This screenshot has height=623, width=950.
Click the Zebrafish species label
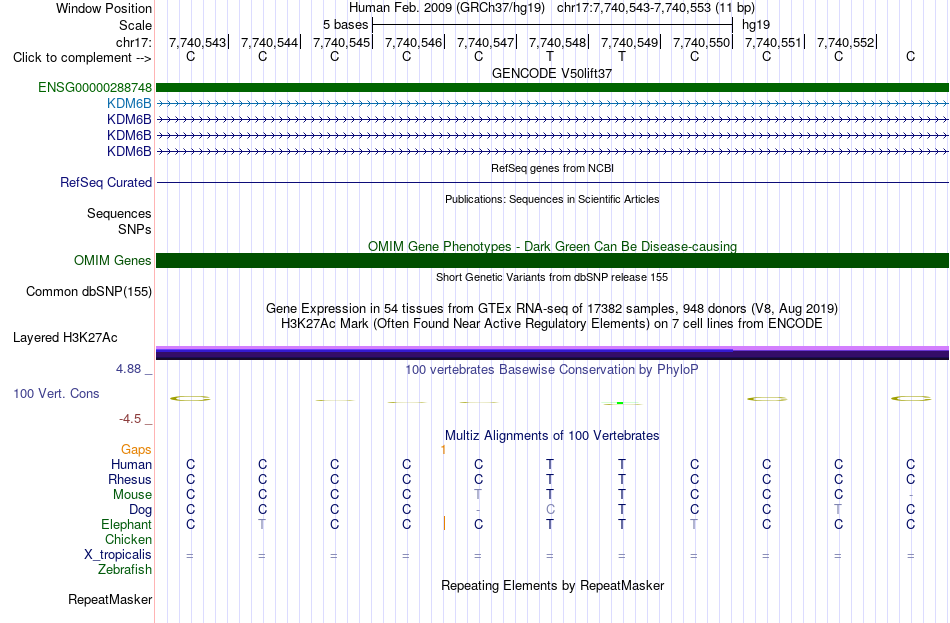pyautogui.click(x=125, y=570)
